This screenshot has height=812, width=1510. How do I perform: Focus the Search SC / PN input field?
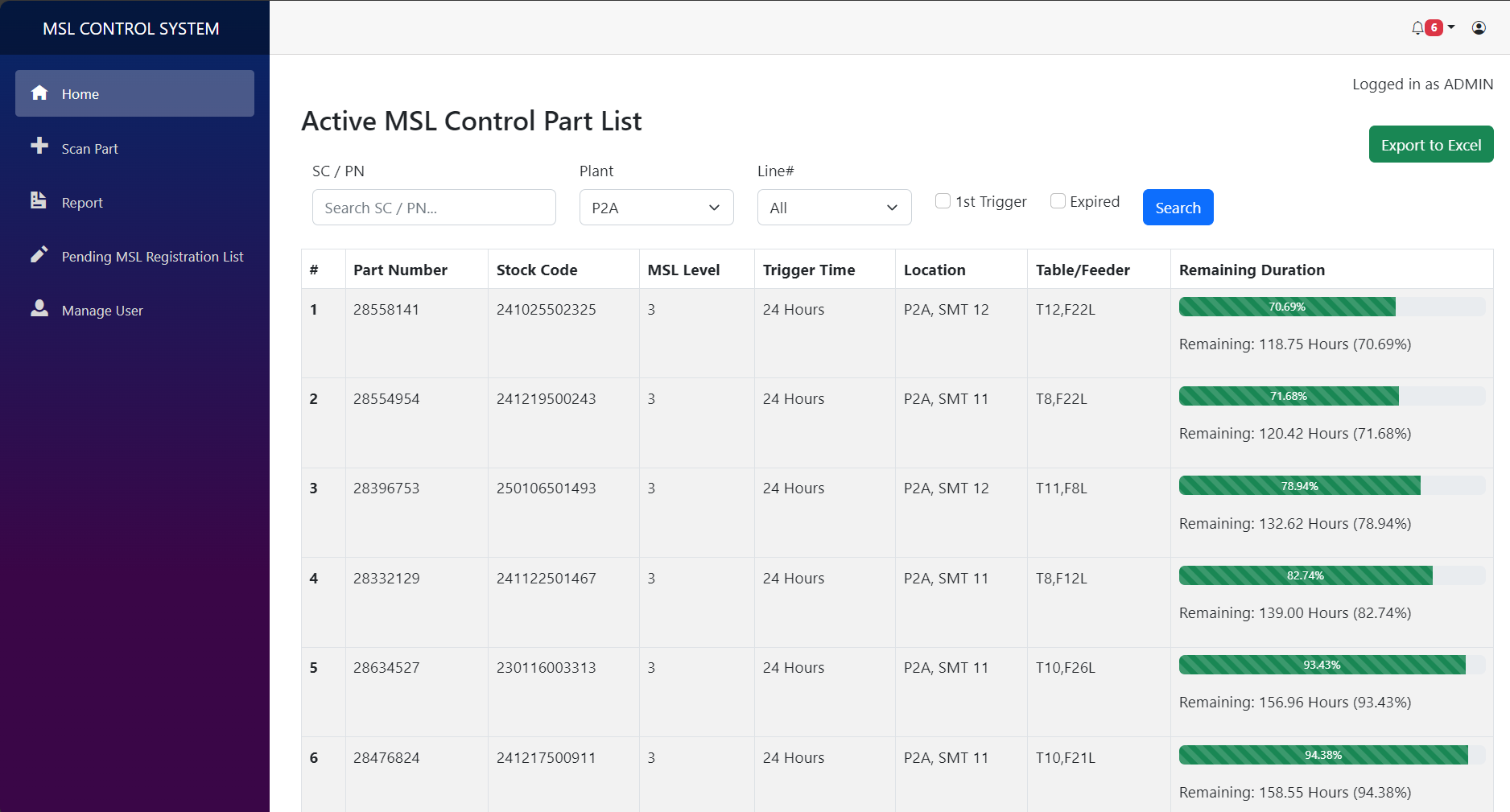[x=434, y=208]
